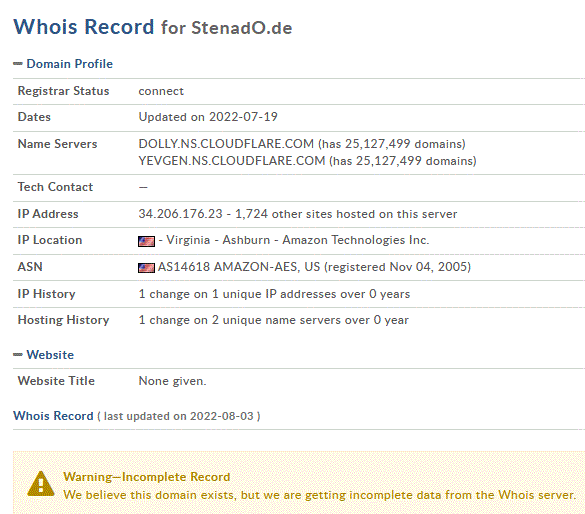The image size is (585, 514).
Task: View 1,724 other sites hosted on server
Action: [x=346, y=214]
